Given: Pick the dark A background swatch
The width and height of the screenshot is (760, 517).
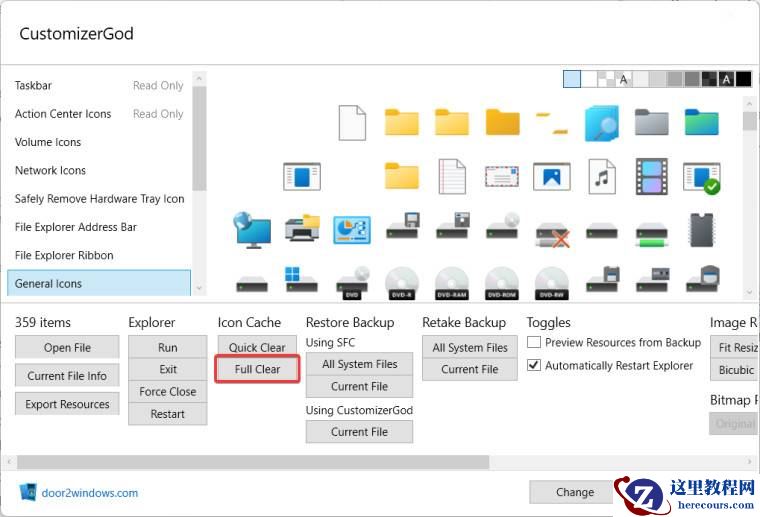Looking at the screenshot, I should (726, 79).
